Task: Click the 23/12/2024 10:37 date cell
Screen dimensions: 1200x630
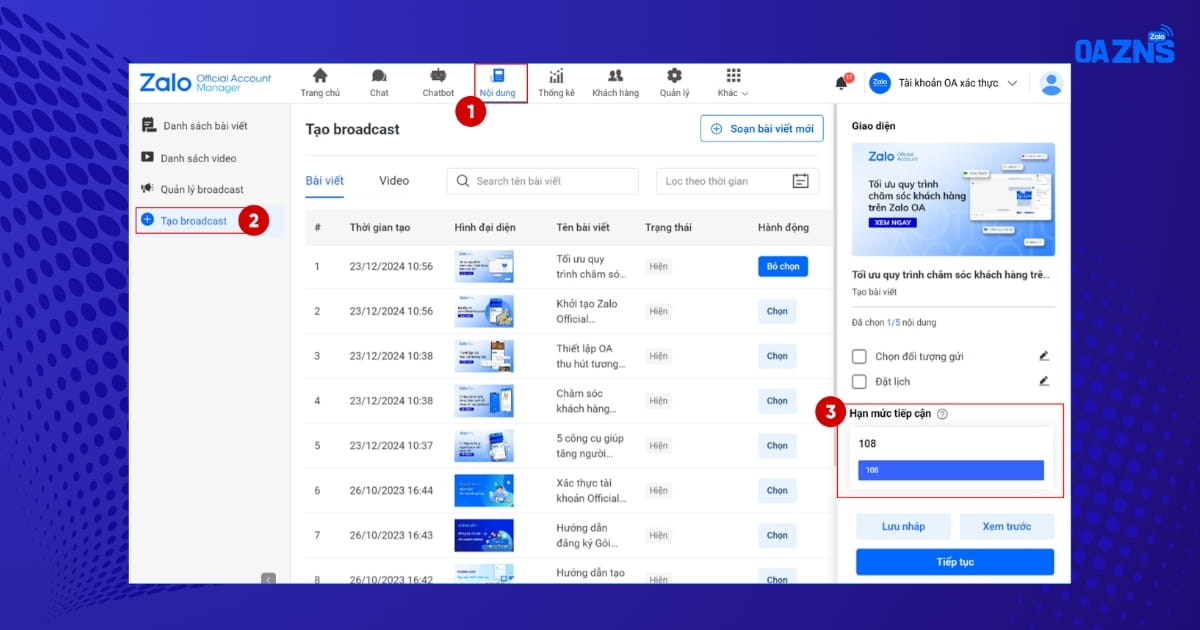Action: [391, 445]
